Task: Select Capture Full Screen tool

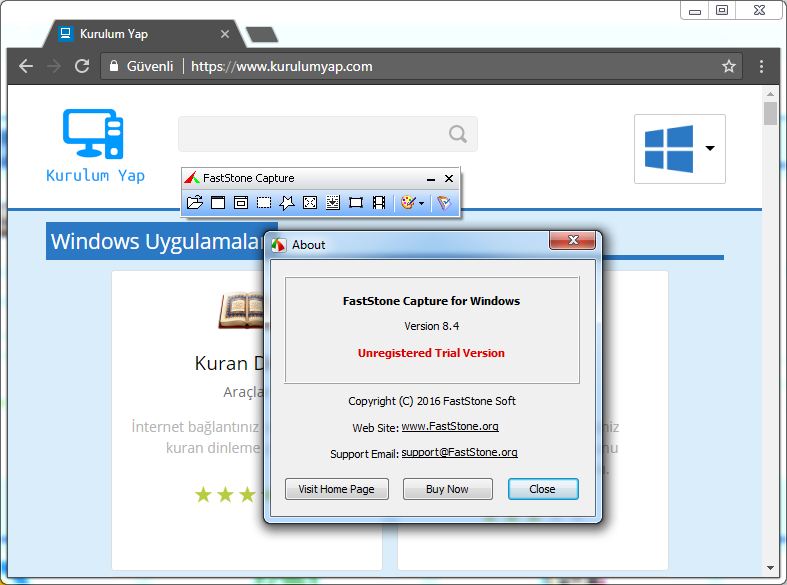Action: pyautogui.click(x=310, y=203)
